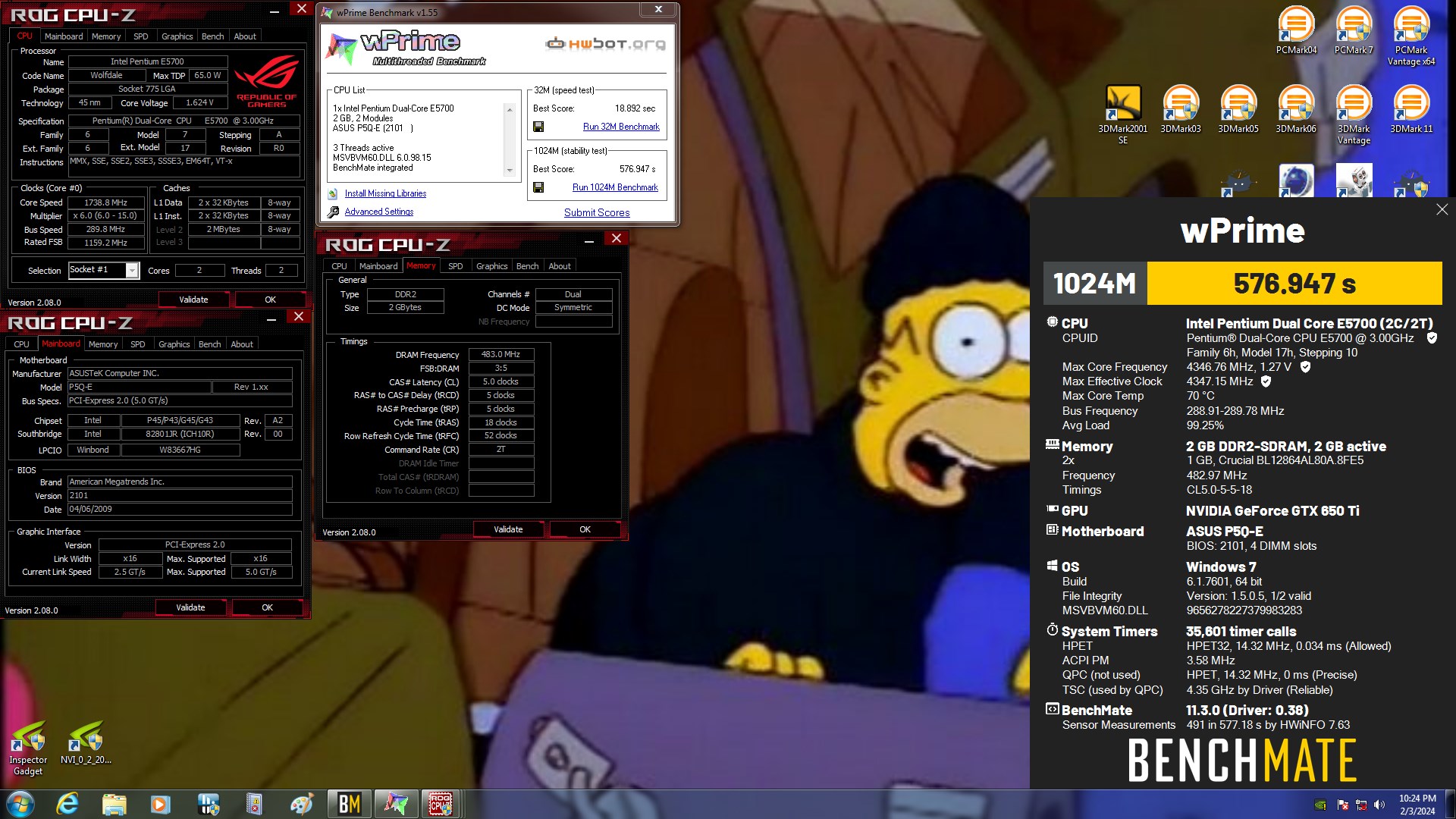Open Bench tab in CPU-Z Processor window
Image resolution: width=1456 pixels, height=819 pixels.
(x=212, y=36)
